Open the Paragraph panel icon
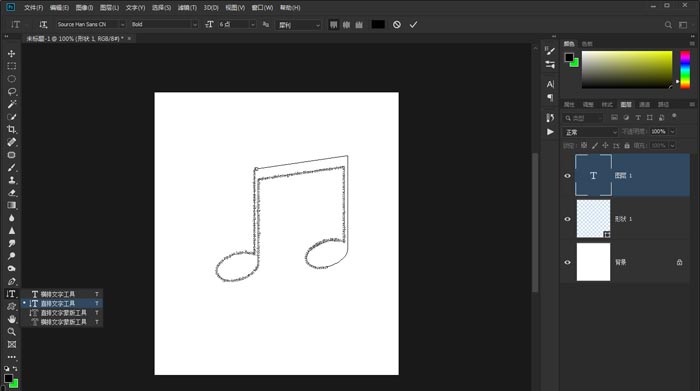 pyautogui.click(x=550, y=97)
